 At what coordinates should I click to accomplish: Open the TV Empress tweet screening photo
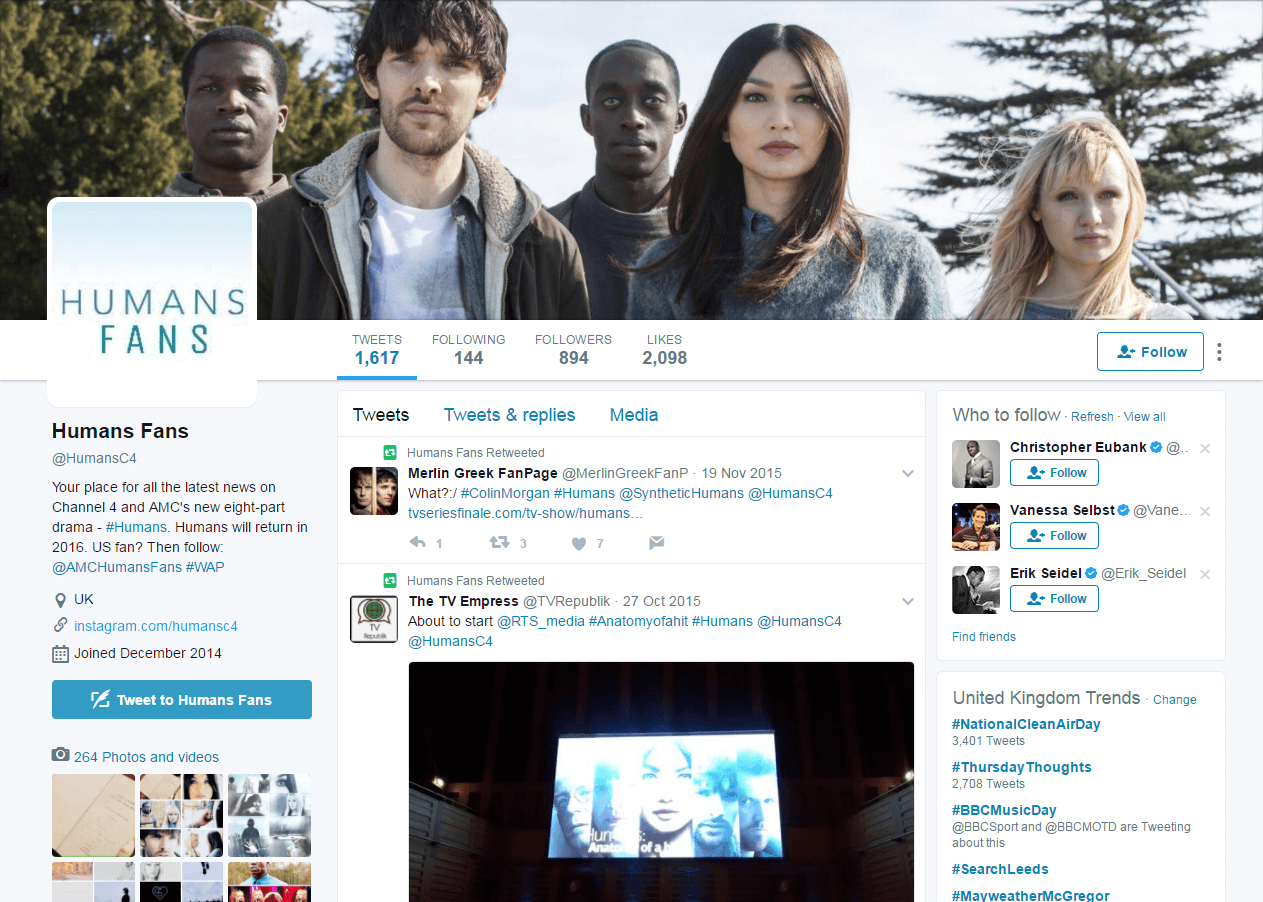click(661, 780)
